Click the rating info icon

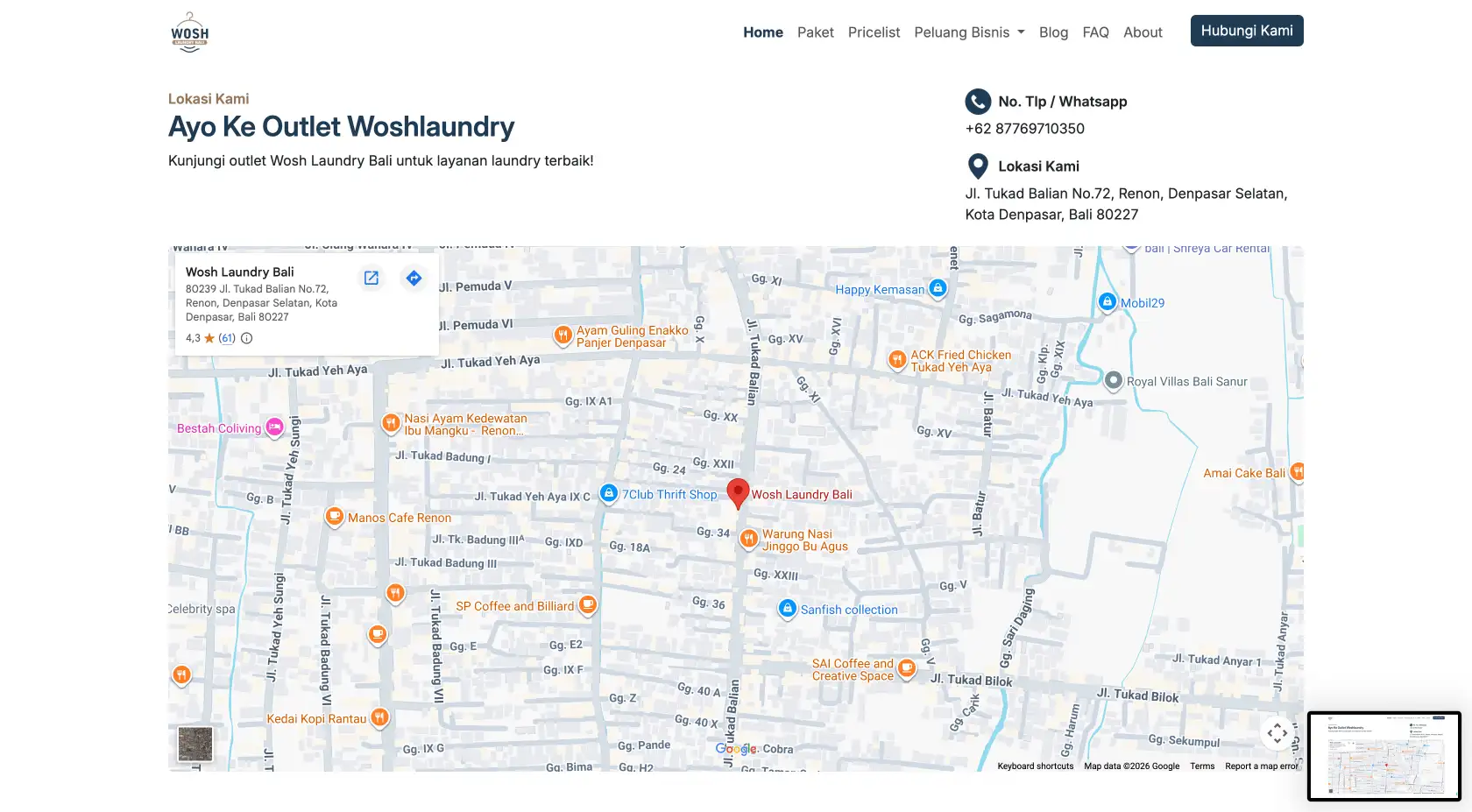(247, 338)
